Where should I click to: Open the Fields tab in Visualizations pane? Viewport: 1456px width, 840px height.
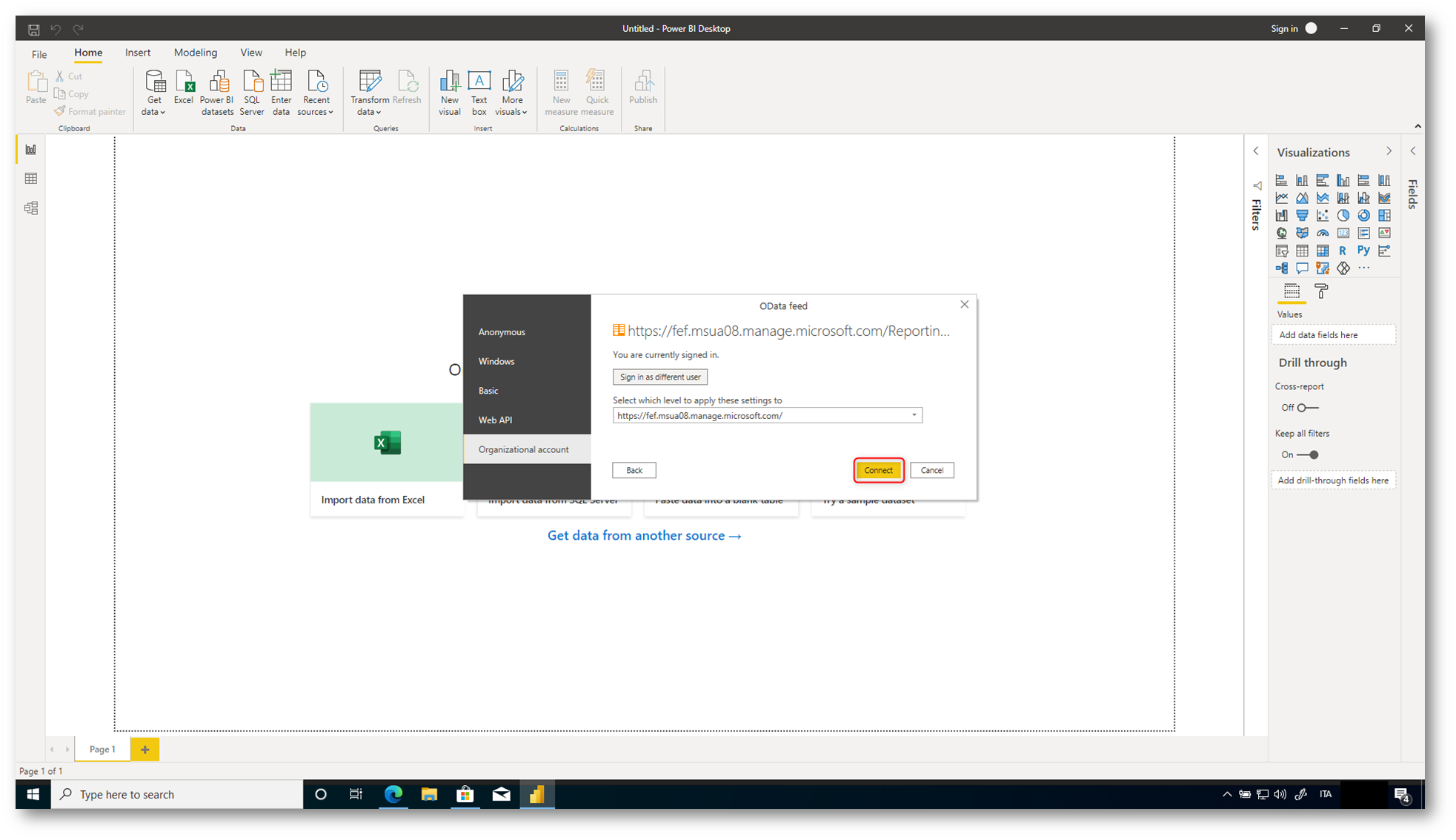(1292, 291)
